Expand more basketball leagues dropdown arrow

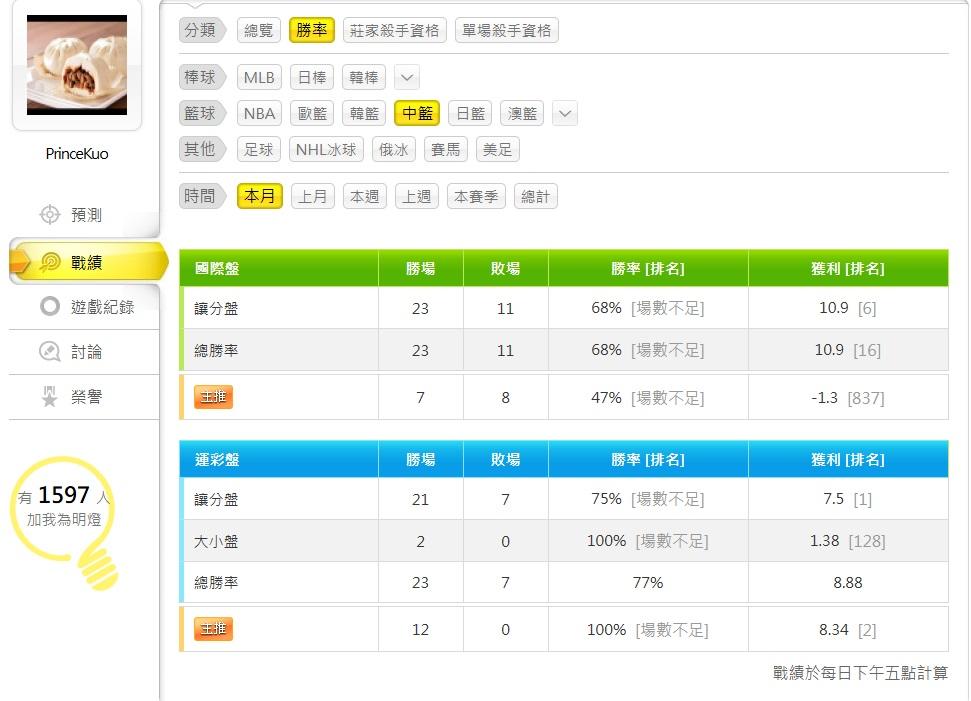click(565, 113)
